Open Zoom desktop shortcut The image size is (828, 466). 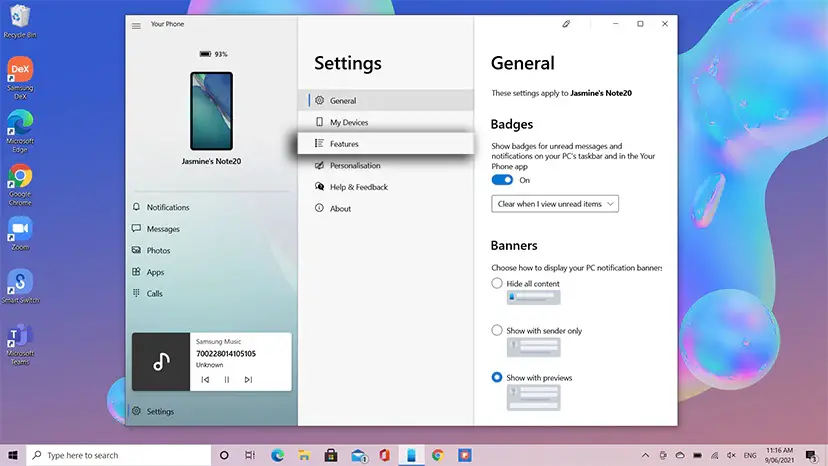tap(20, 233)
